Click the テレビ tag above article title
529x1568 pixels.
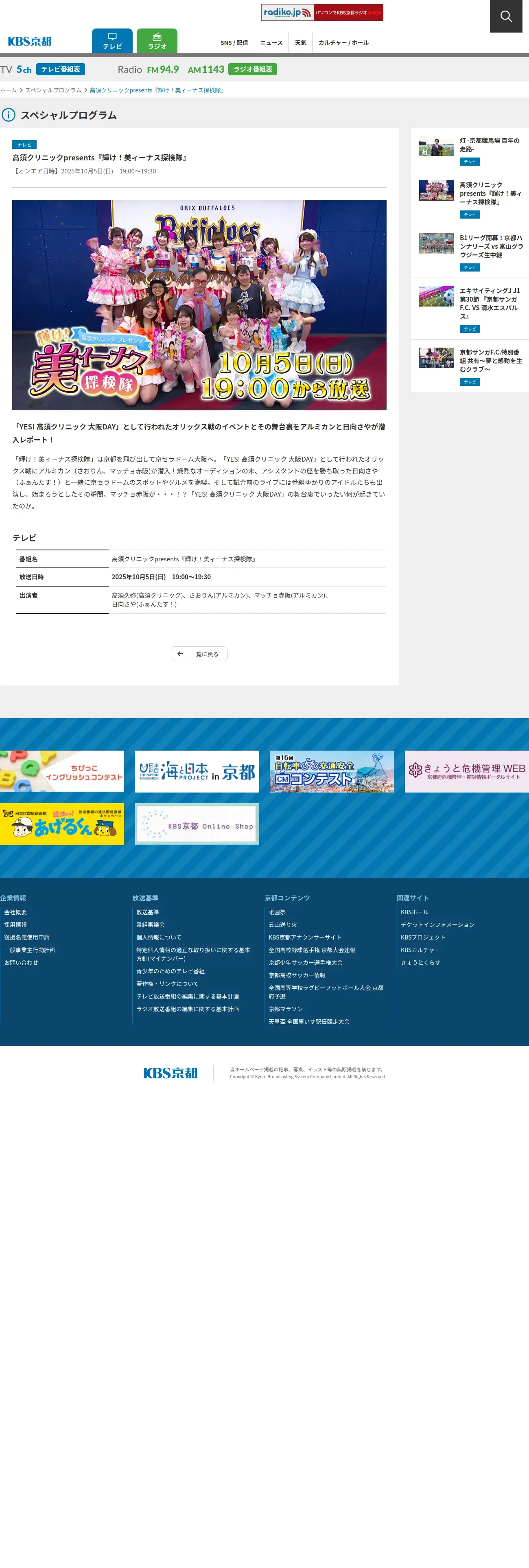(24, 144)
